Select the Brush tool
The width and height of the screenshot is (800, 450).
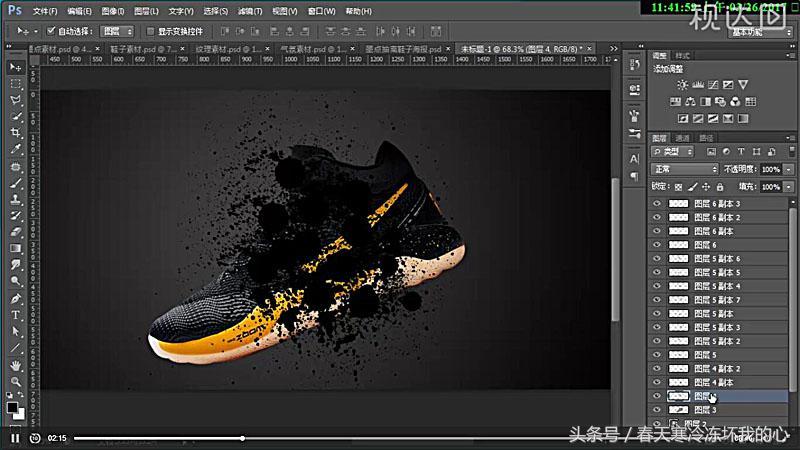pos(16,183)
